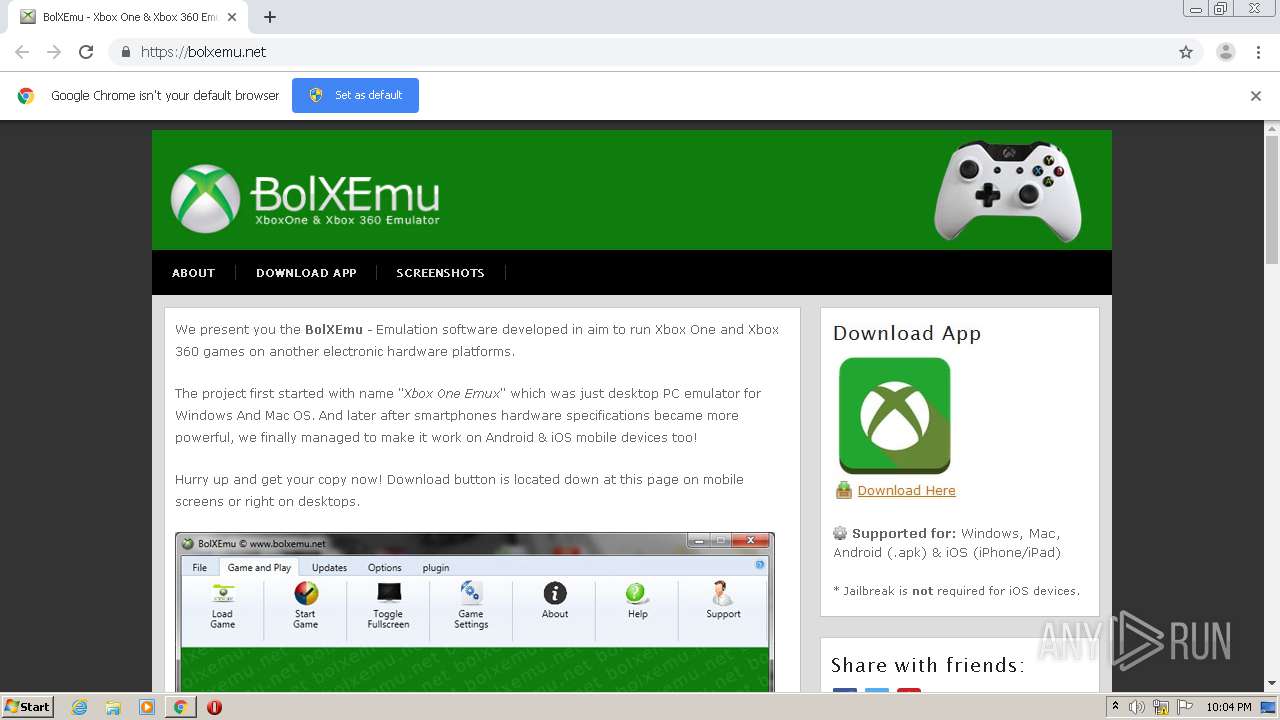This screenshot has height=720, width=1280.
Task: Click the BolXEmu app screenshot image
Action: click(x=474, y=612)
